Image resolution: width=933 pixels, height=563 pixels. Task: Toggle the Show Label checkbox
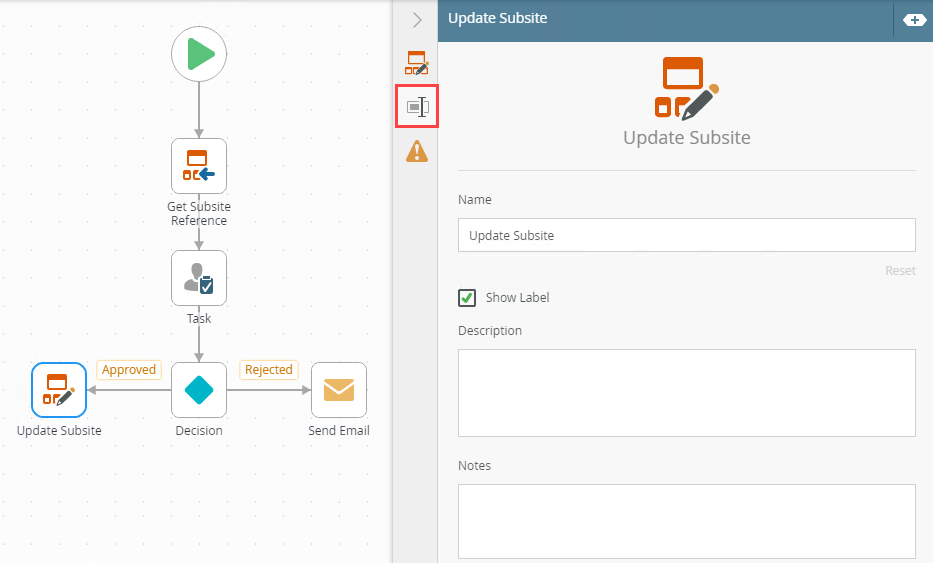[467, 298]
